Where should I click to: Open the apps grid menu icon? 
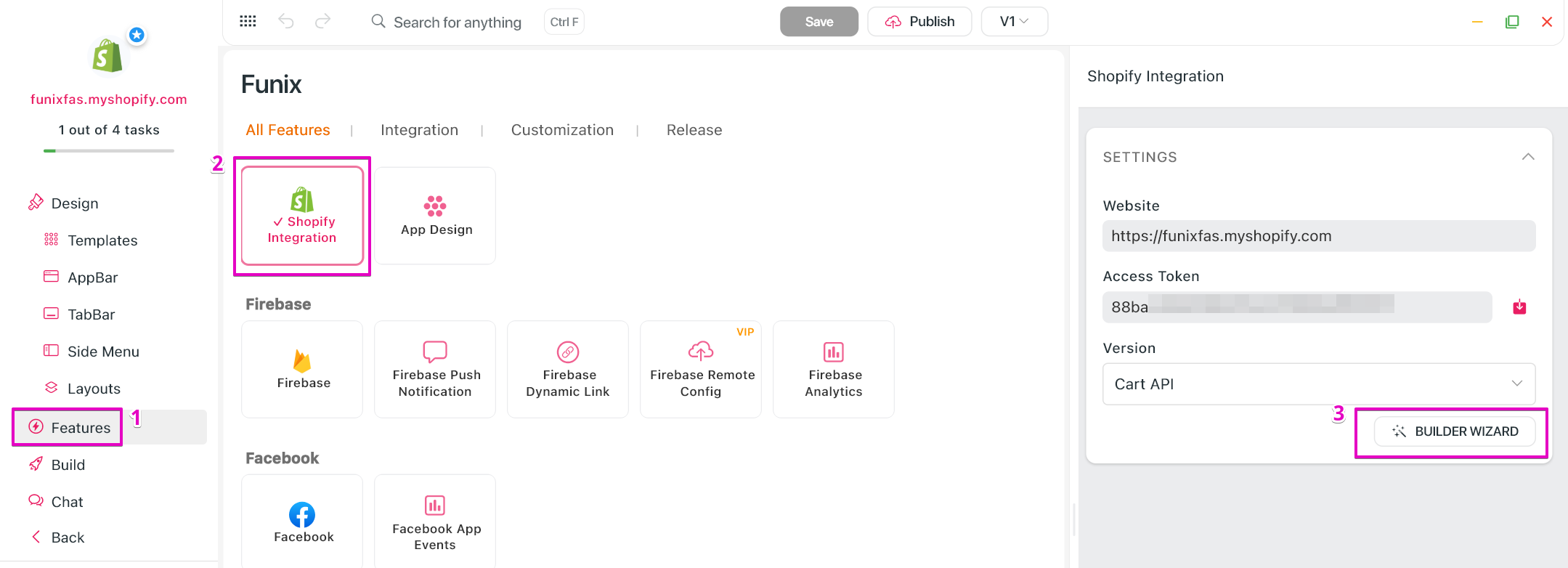point(248,21)
